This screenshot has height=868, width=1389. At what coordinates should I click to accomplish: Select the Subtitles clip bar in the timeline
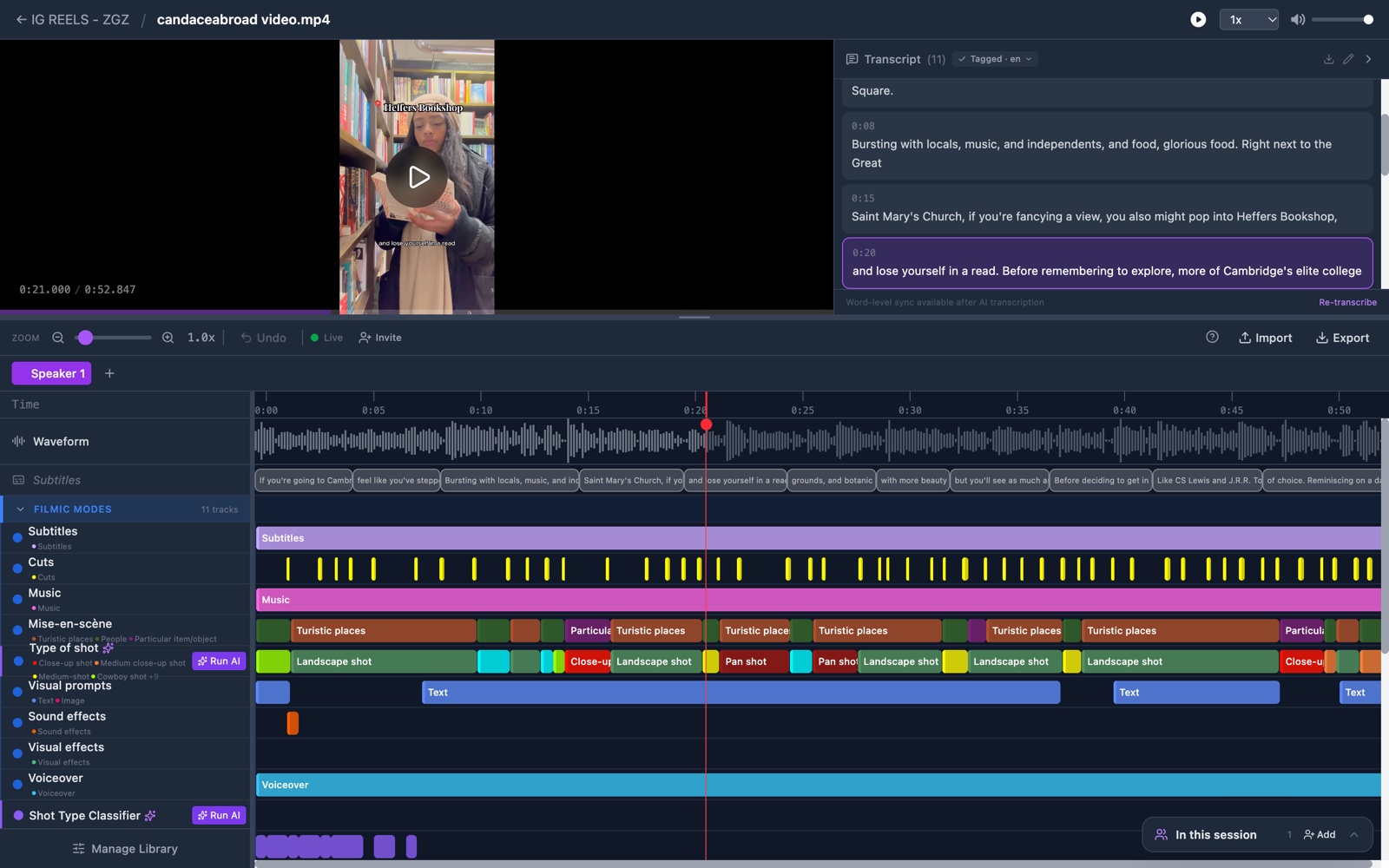click(x=818, y=538)
